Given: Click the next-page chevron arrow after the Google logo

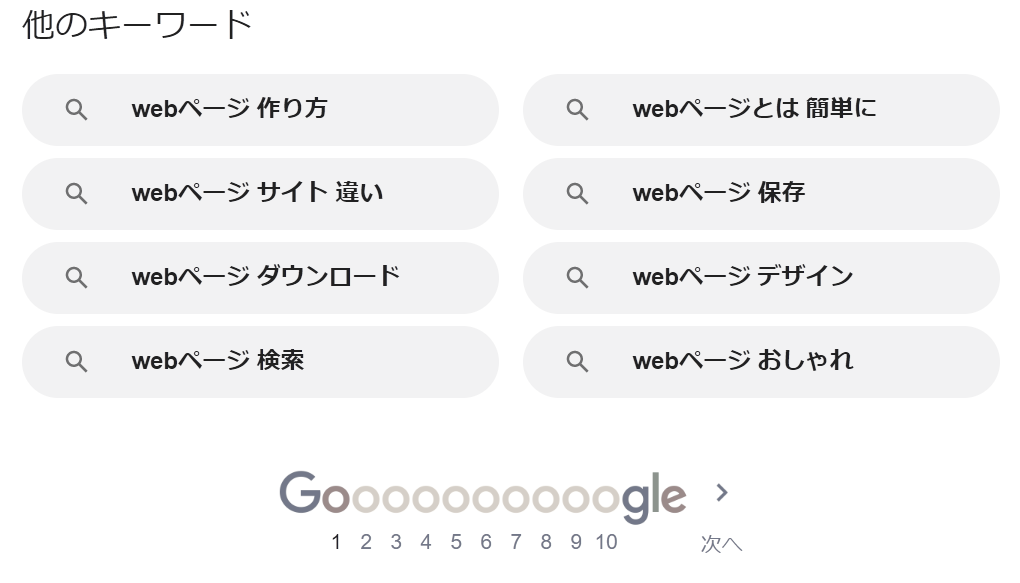Looking at the screenshot, I should coord(722,492).
